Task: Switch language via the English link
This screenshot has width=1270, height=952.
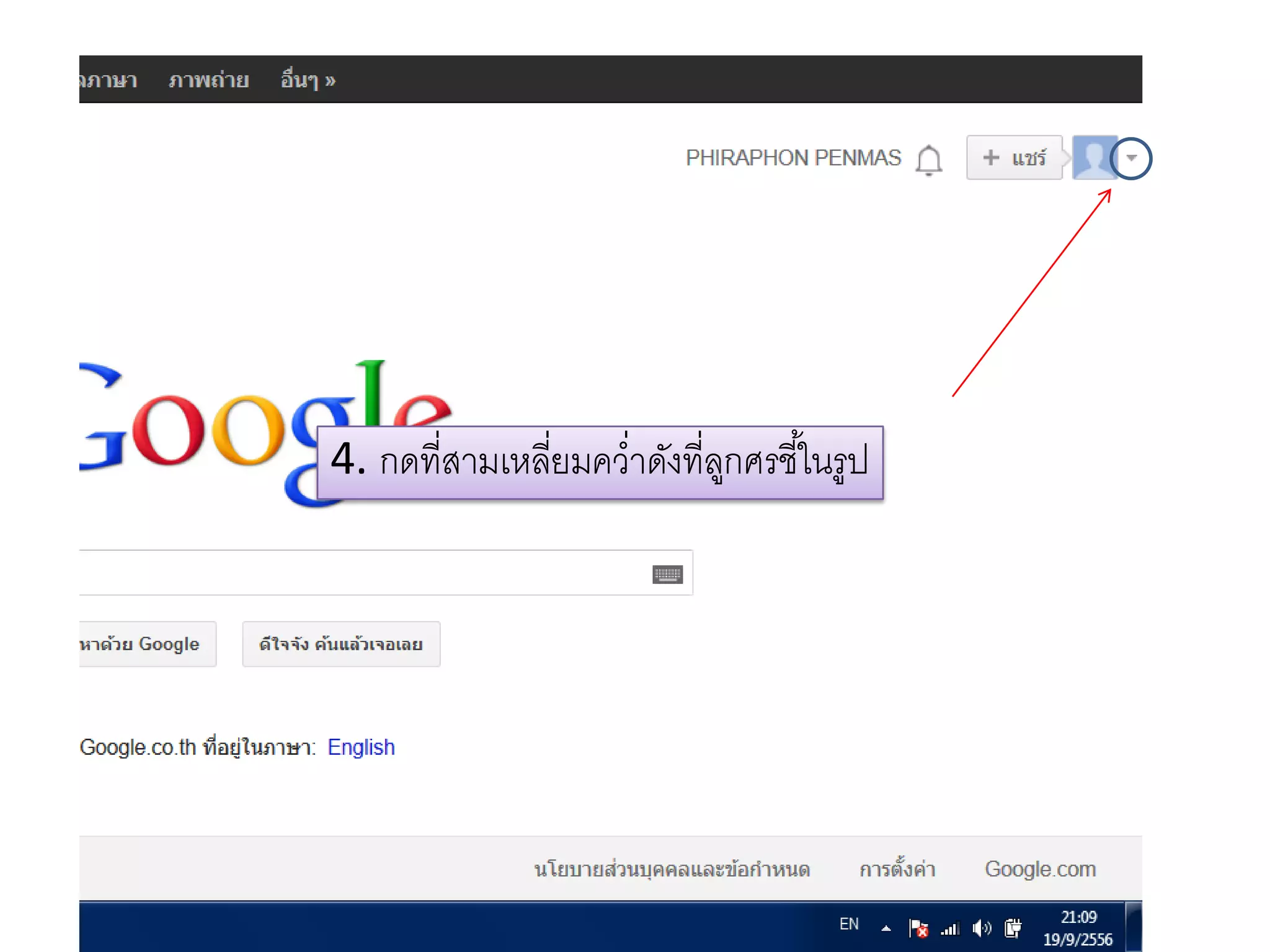Action: tap(361, 747)
